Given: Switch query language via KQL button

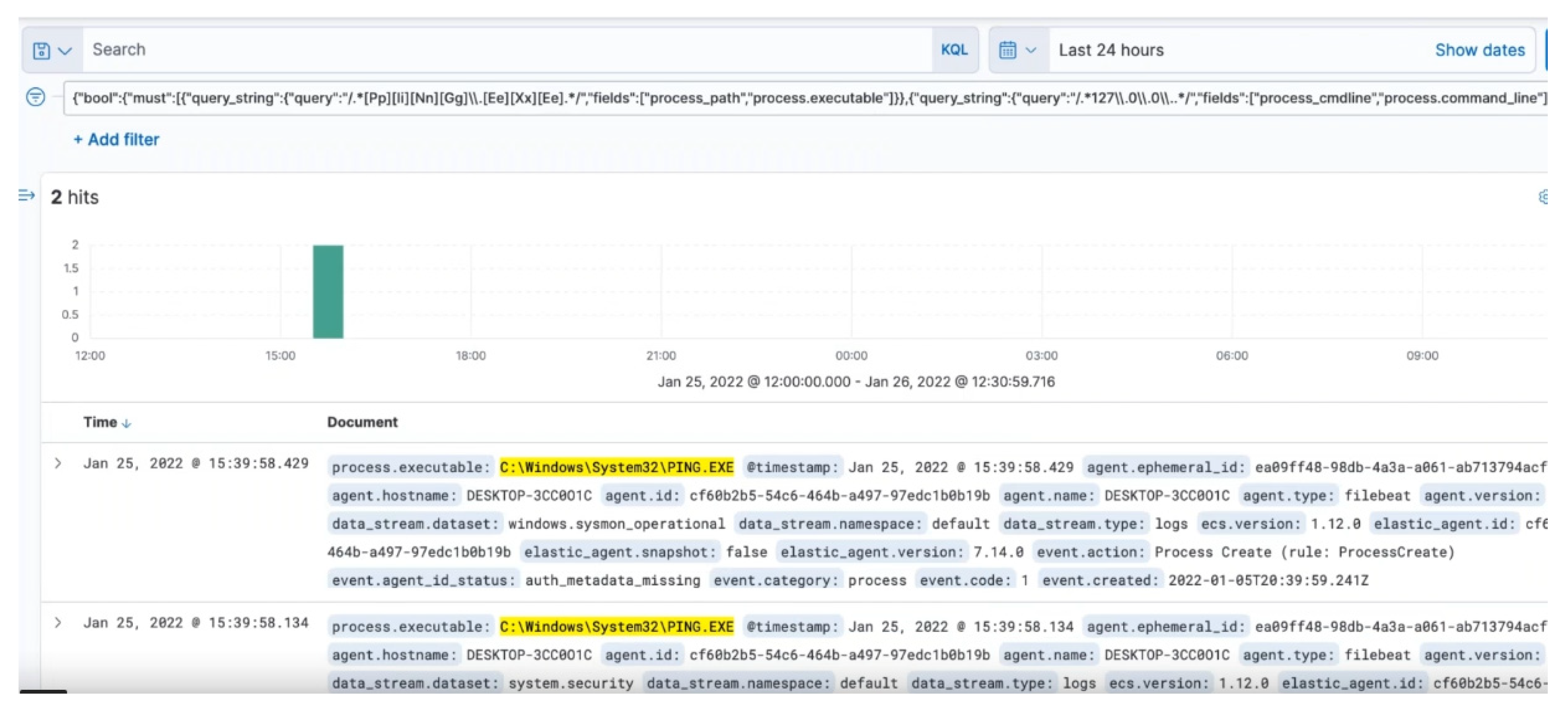Looking at the screenshot, I should [954, 50].
